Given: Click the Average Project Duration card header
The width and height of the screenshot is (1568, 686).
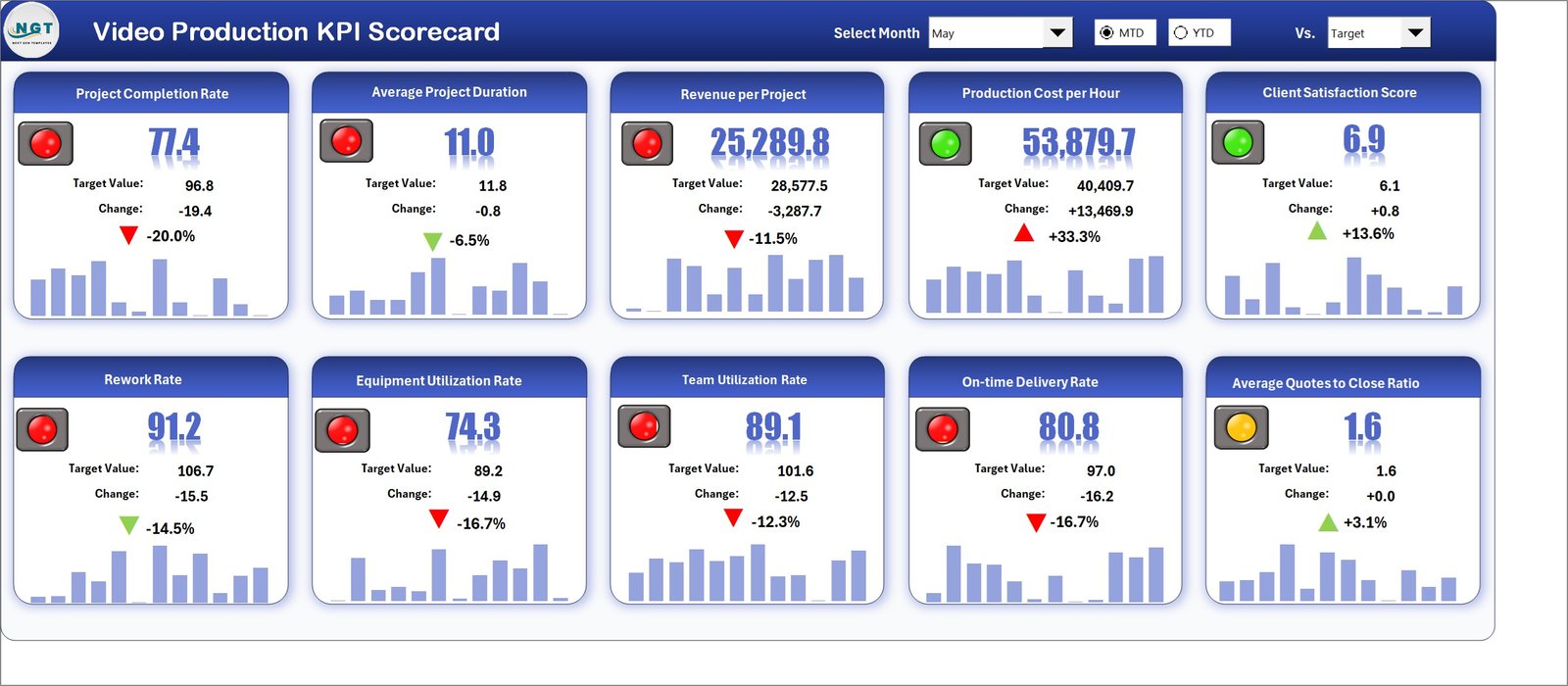Looking at the screenshot, I should click(x=449, y=92).
